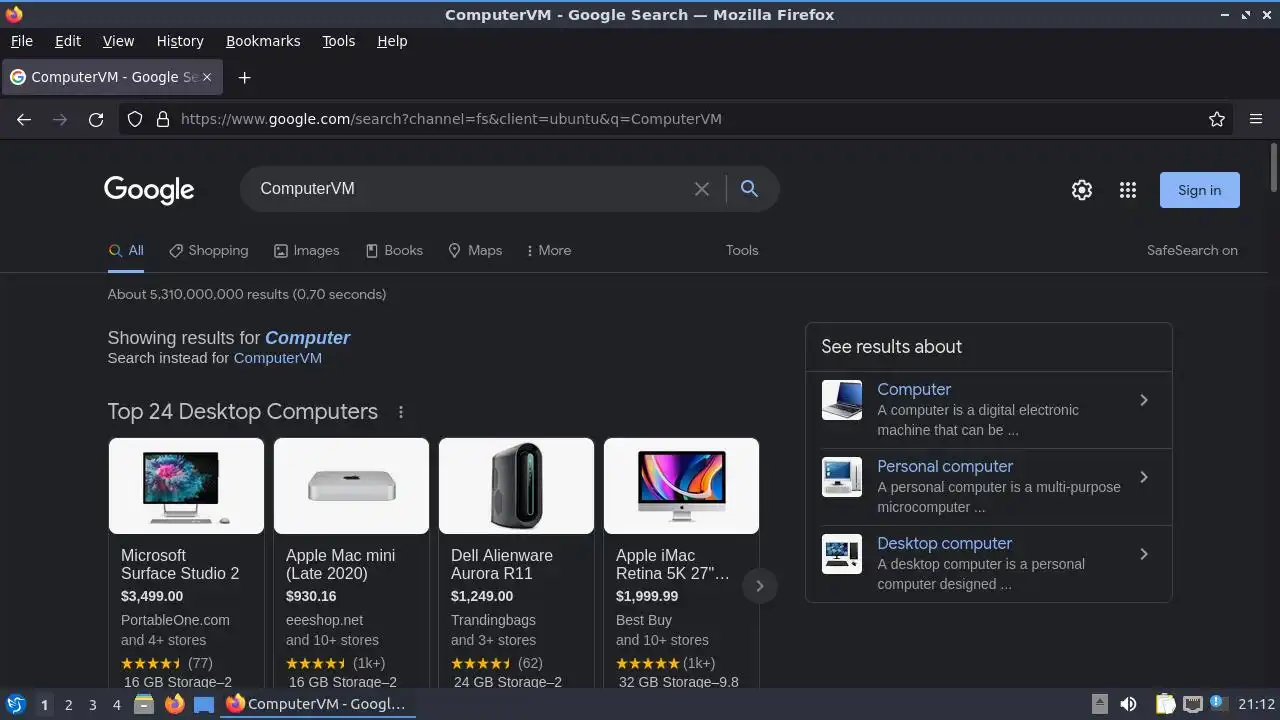The image size is (1280, 720).
Task: Reload the current page
Action: click(96, 119)
